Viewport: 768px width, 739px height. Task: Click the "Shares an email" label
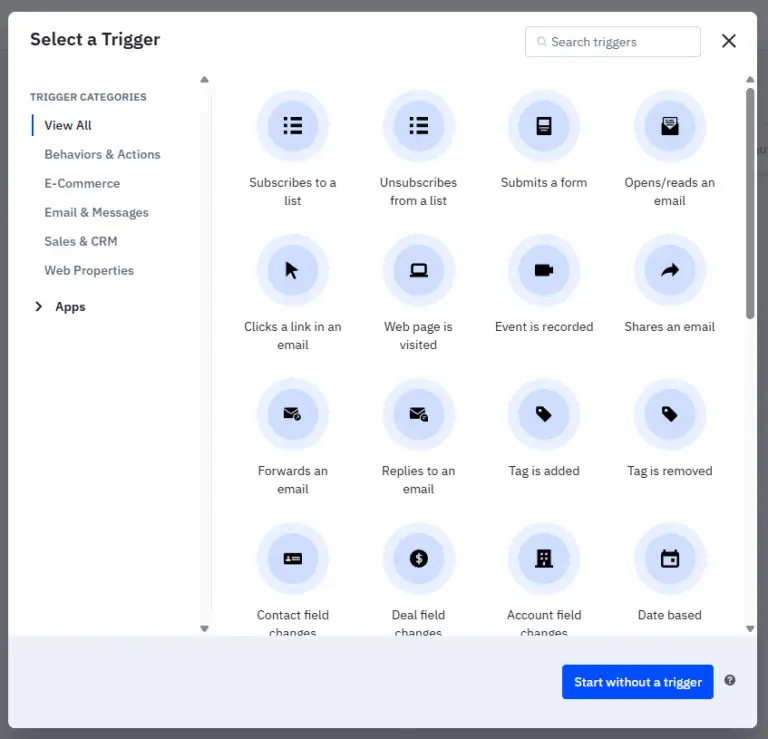coord(670,327)
